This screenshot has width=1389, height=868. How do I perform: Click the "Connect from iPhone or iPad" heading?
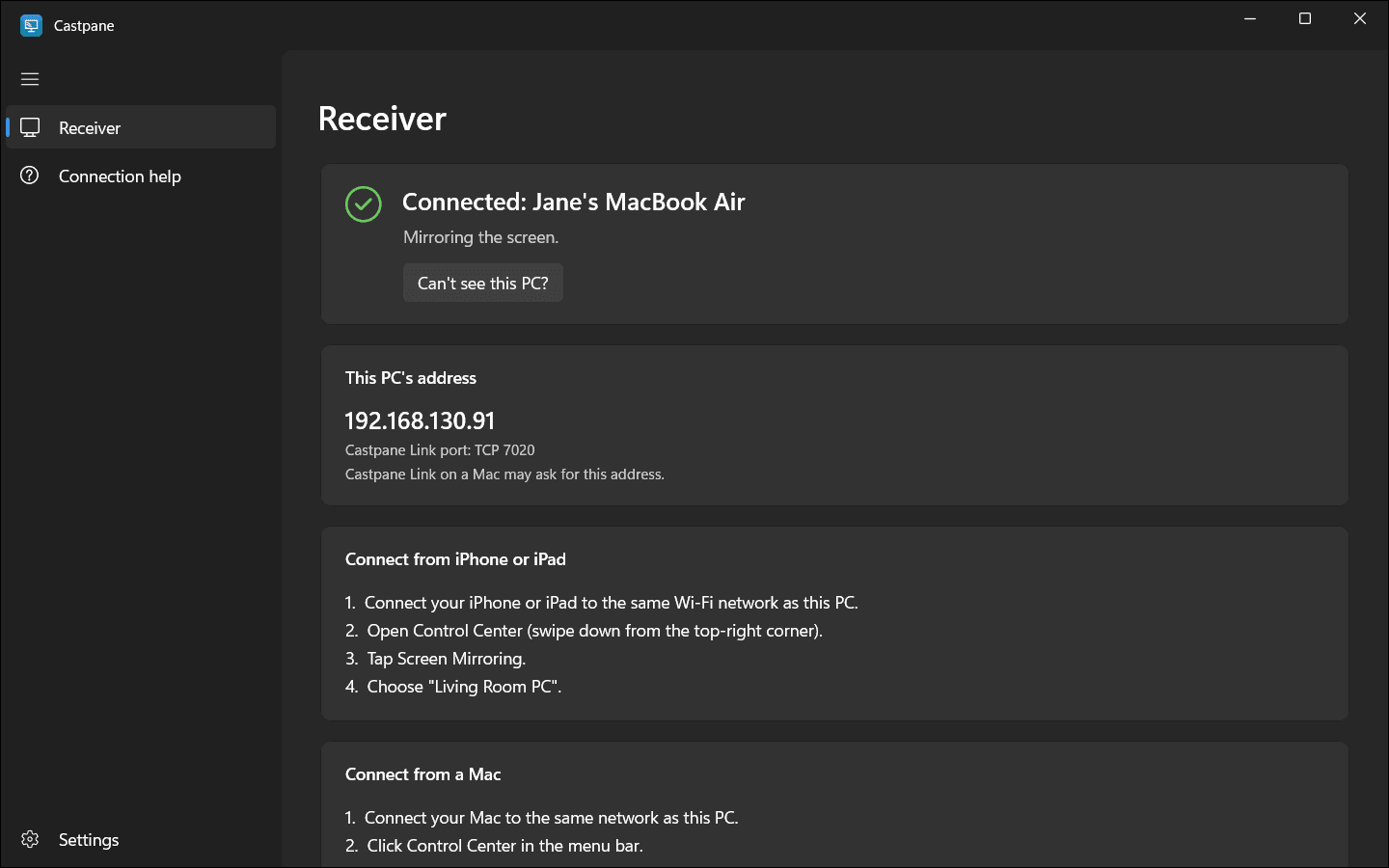click(x=455, y=559)
